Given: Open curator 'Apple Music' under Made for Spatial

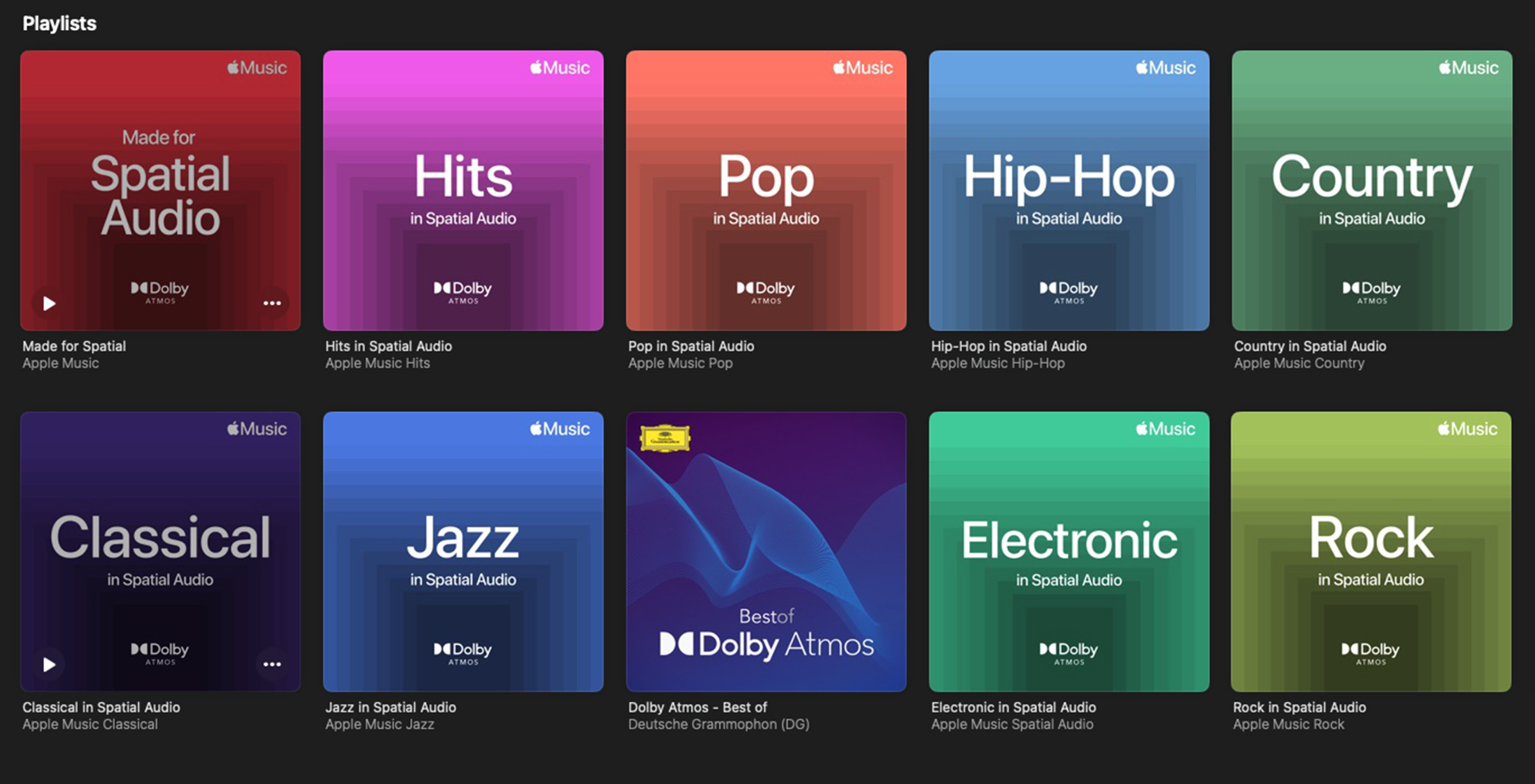Looking at the screenshot, I should point(61,363).
